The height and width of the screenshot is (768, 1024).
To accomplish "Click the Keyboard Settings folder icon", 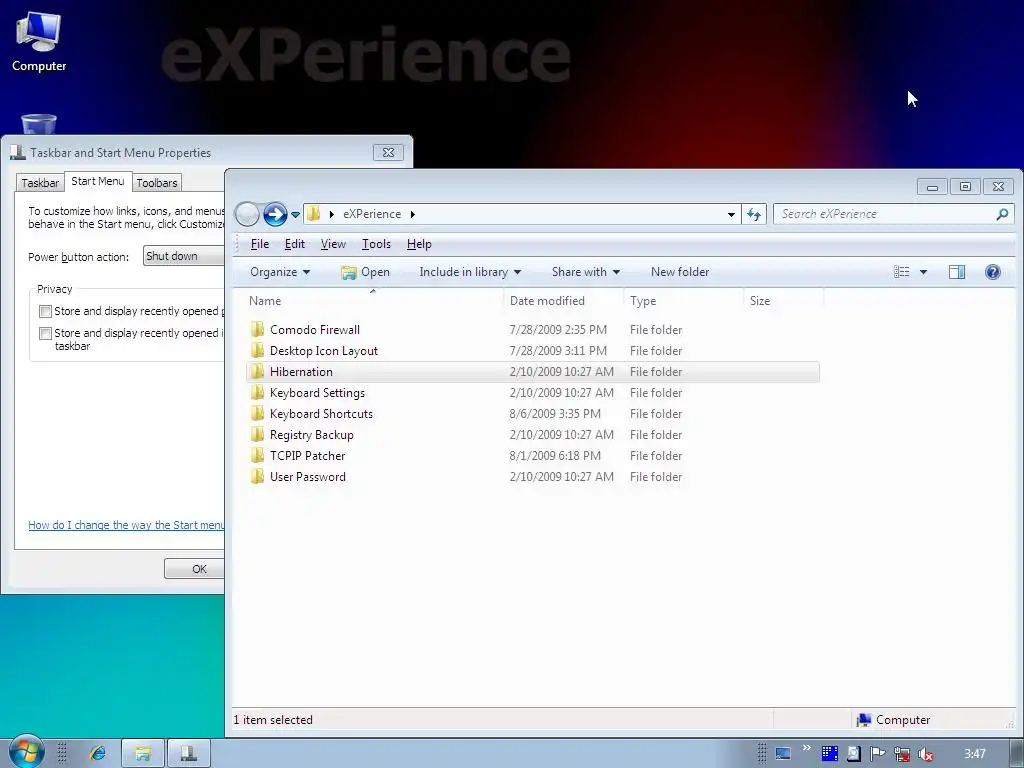I will point(258,392).
